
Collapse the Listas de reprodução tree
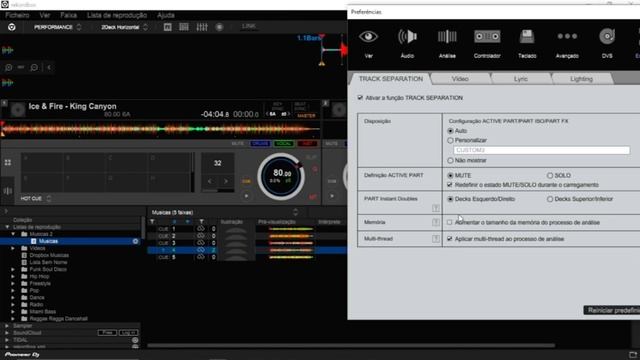(7, 227)
